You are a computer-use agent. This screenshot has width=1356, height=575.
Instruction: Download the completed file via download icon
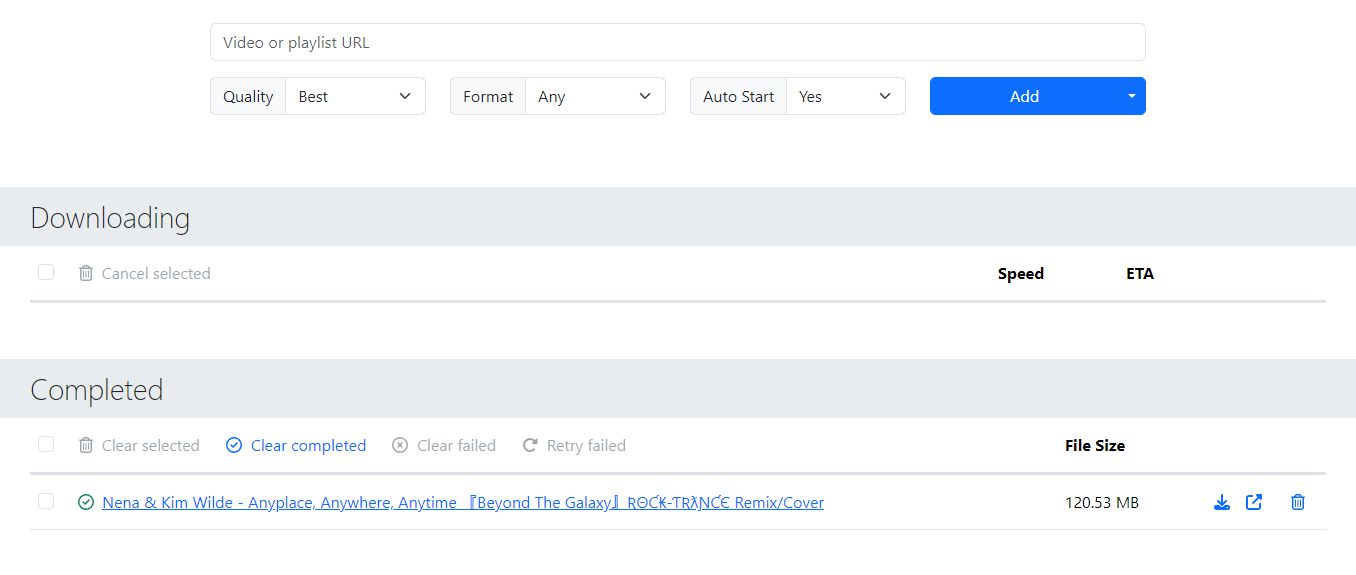tap(1221, 502)
